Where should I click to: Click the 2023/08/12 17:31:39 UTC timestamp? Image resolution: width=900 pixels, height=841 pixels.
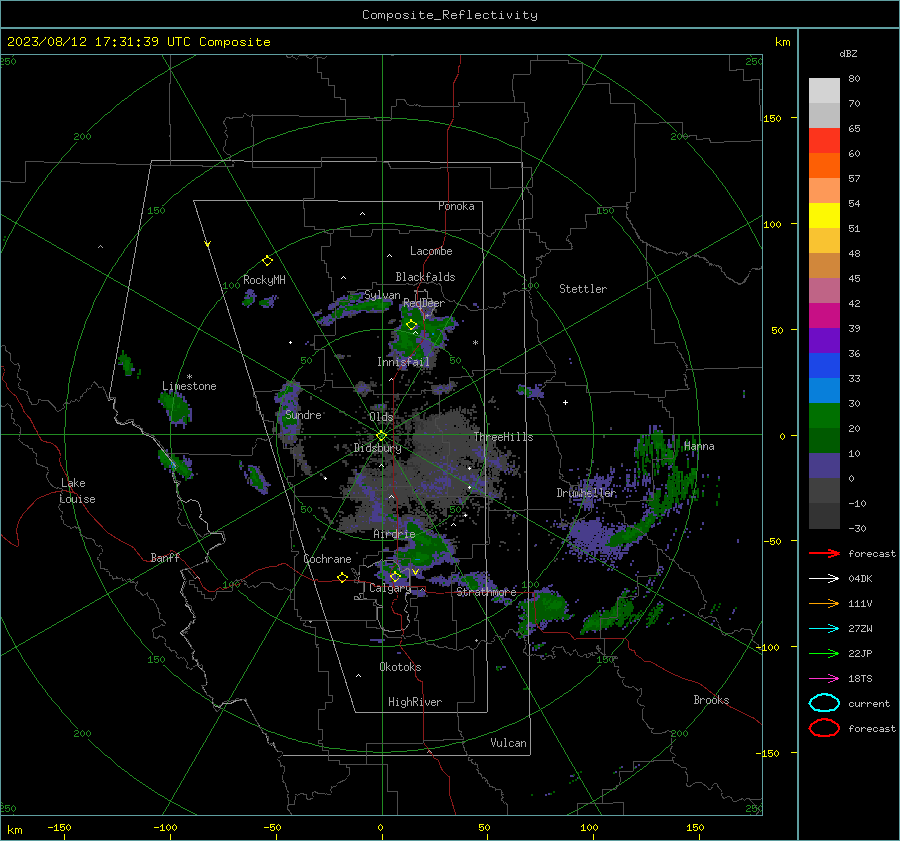click(138, 42)
